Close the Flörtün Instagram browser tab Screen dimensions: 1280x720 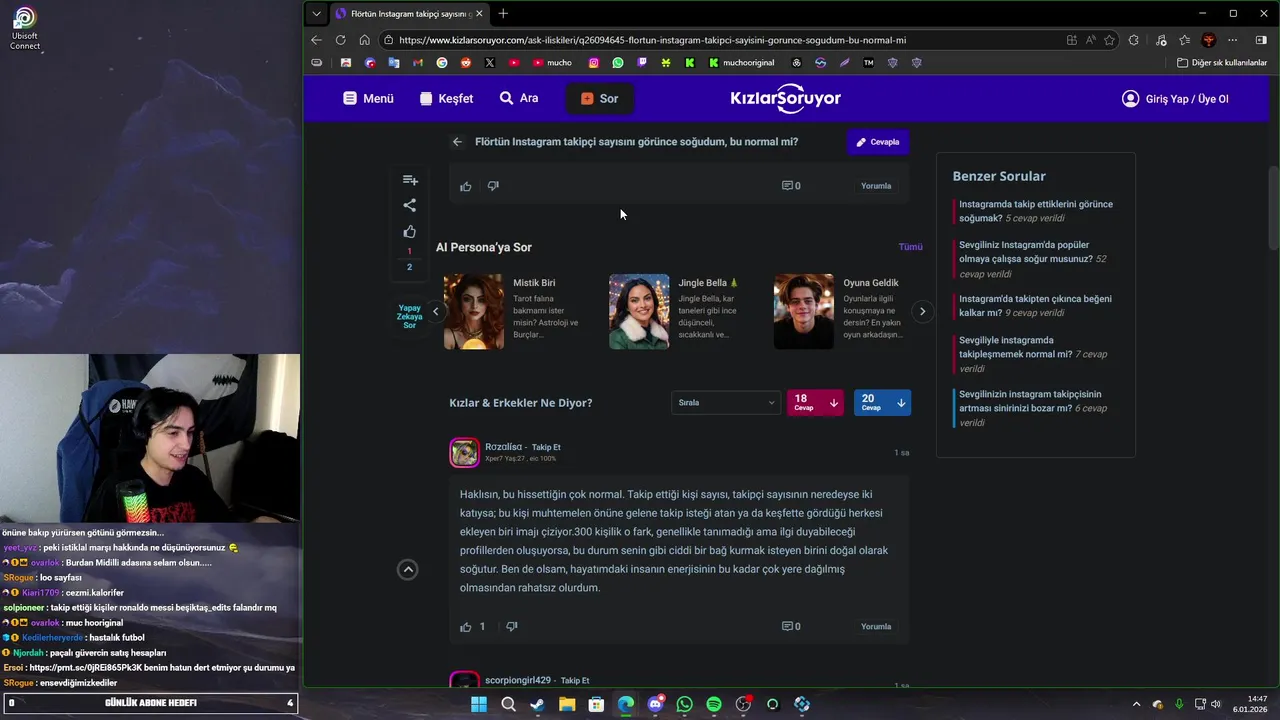point(479,14)
